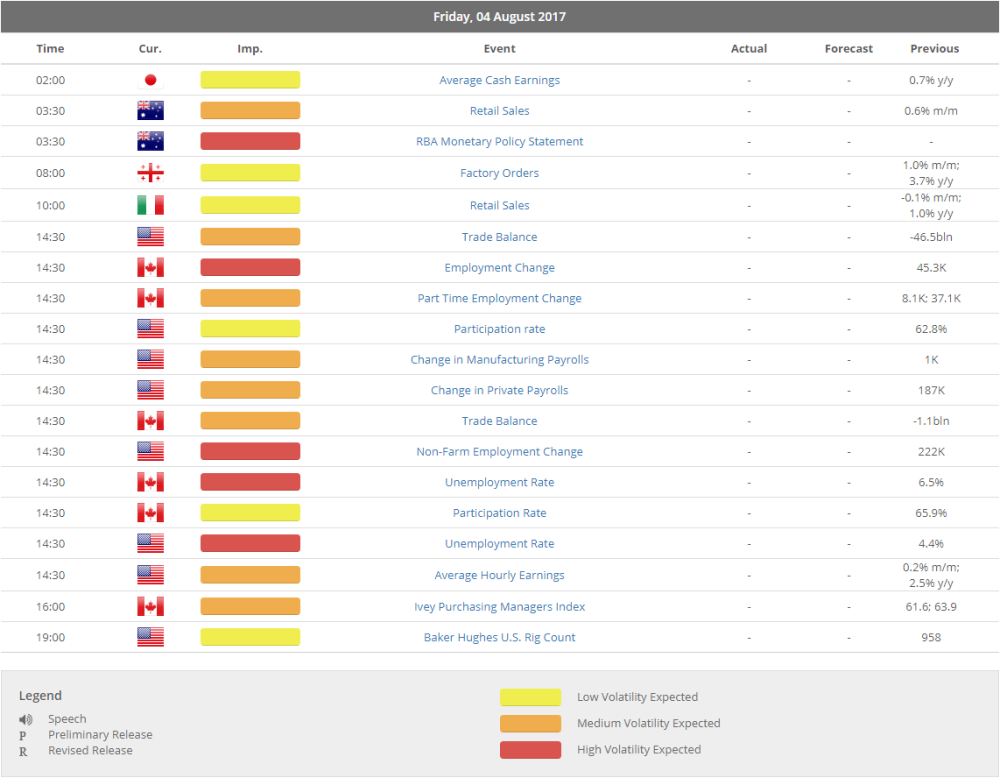The image size is (1000, 778).
Task: Click the US flag next to Baker Hughes row
Action: [150, 636]
